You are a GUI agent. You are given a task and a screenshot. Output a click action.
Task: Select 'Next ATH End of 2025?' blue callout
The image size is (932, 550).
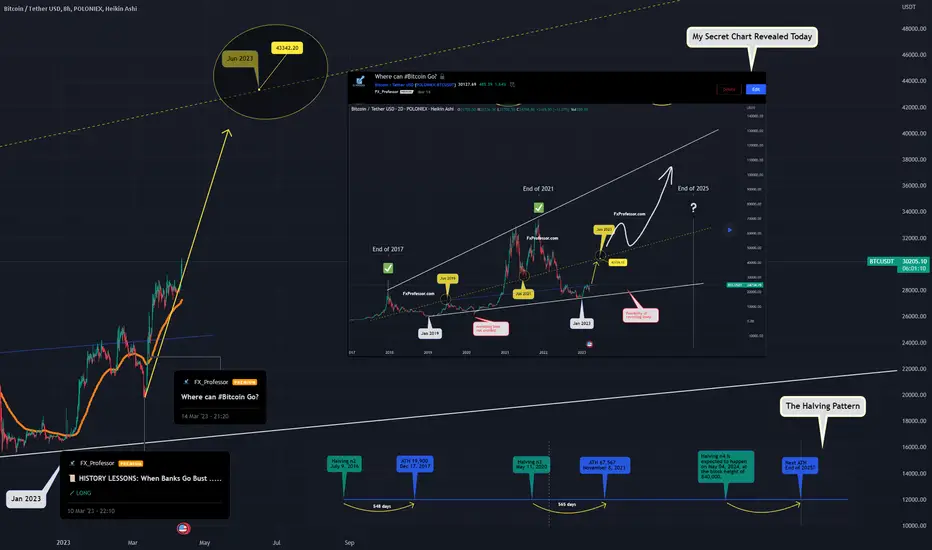coord(800,466)
